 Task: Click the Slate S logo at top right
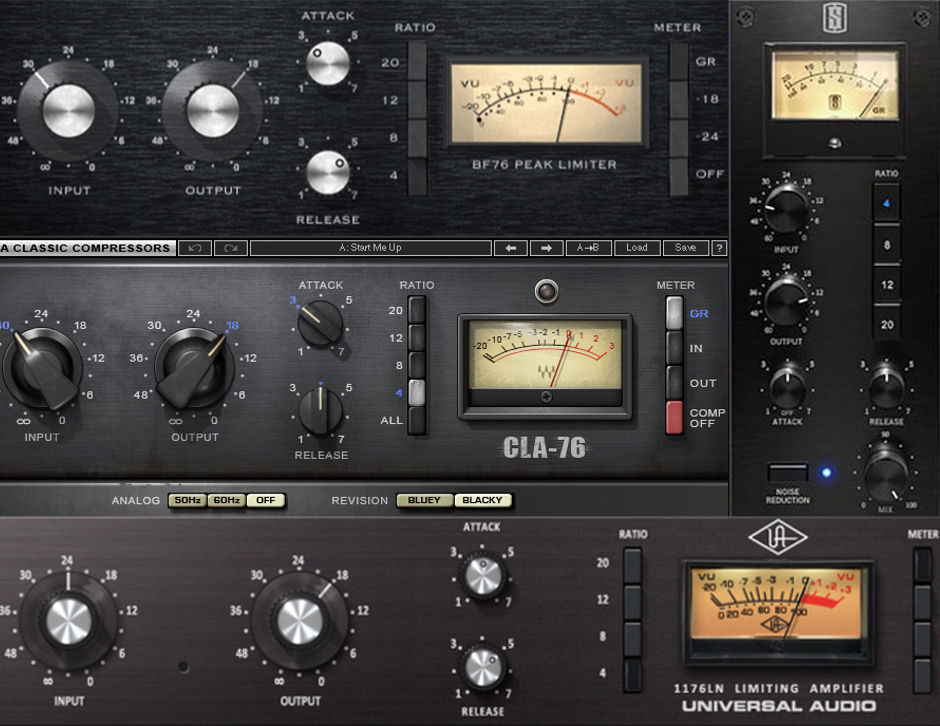[x=836, y=18]
